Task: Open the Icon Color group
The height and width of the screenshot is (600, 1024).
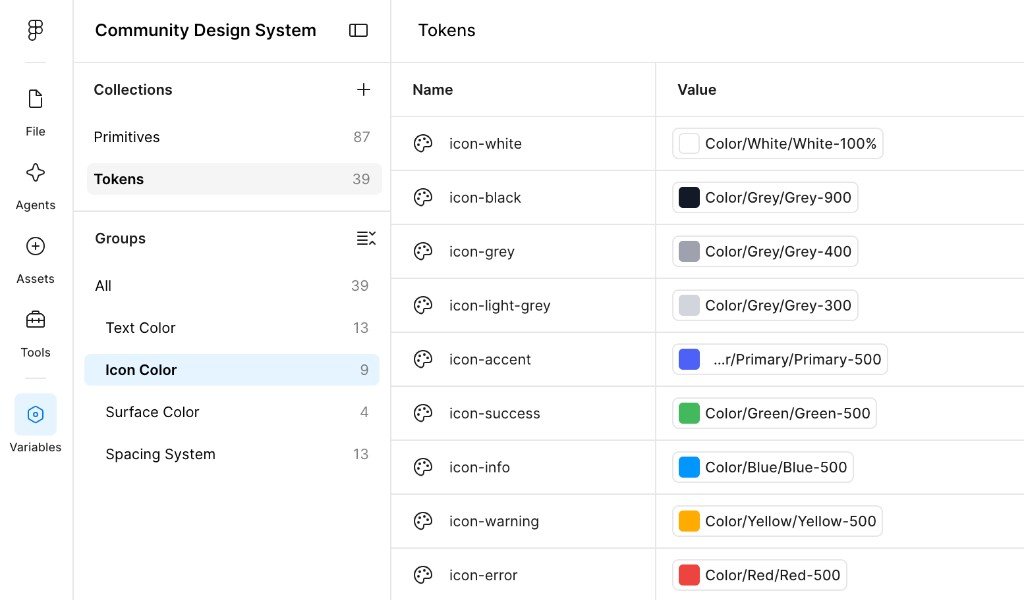Action: pos(232,370)
